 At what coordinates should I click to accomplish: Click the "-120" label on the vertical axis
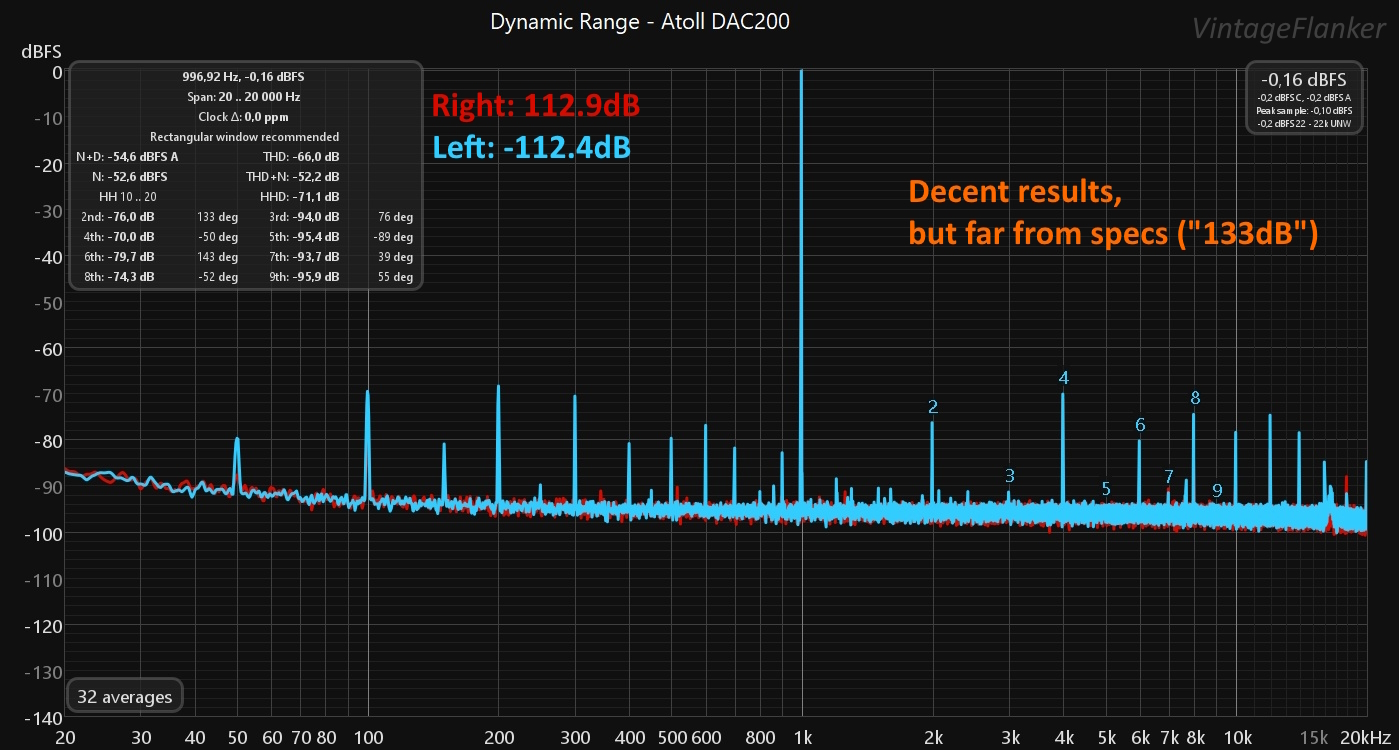click(44, 626)
